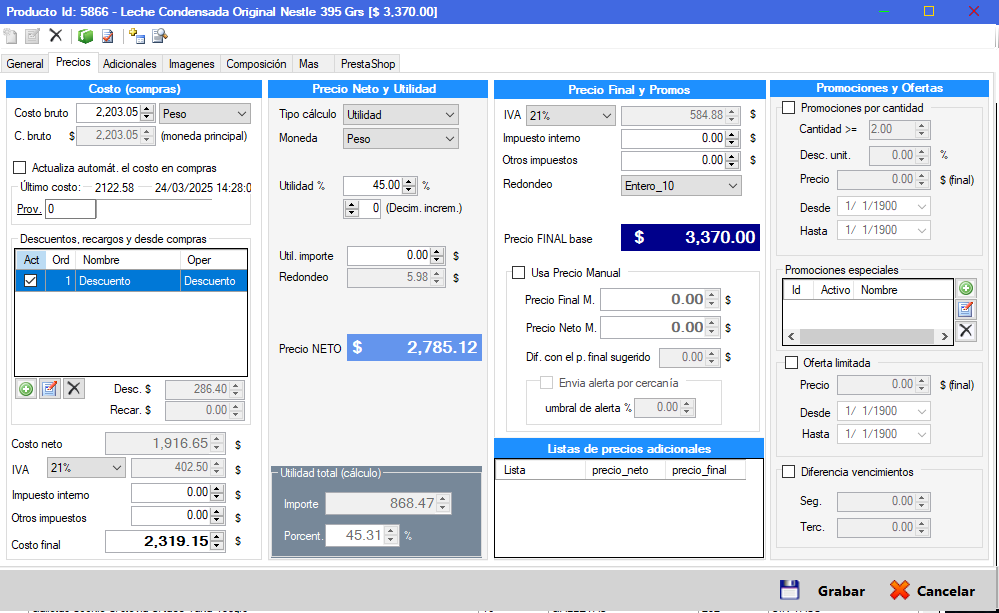The image size is (999, 613).
Task: Uncheck the Descuento row Act checkbox
Action: (x=31, y=280)
